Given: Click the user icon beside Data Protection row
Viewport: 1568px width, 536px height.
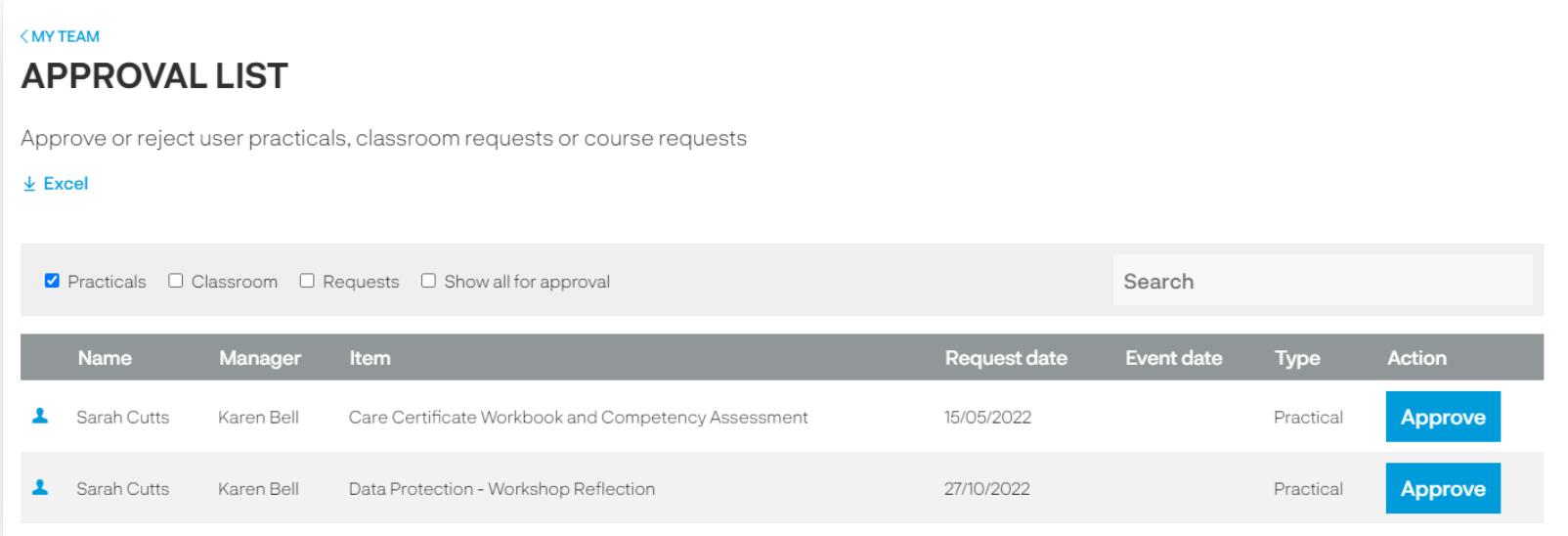Looking at the screenshot, I should (x=40, y=487).
